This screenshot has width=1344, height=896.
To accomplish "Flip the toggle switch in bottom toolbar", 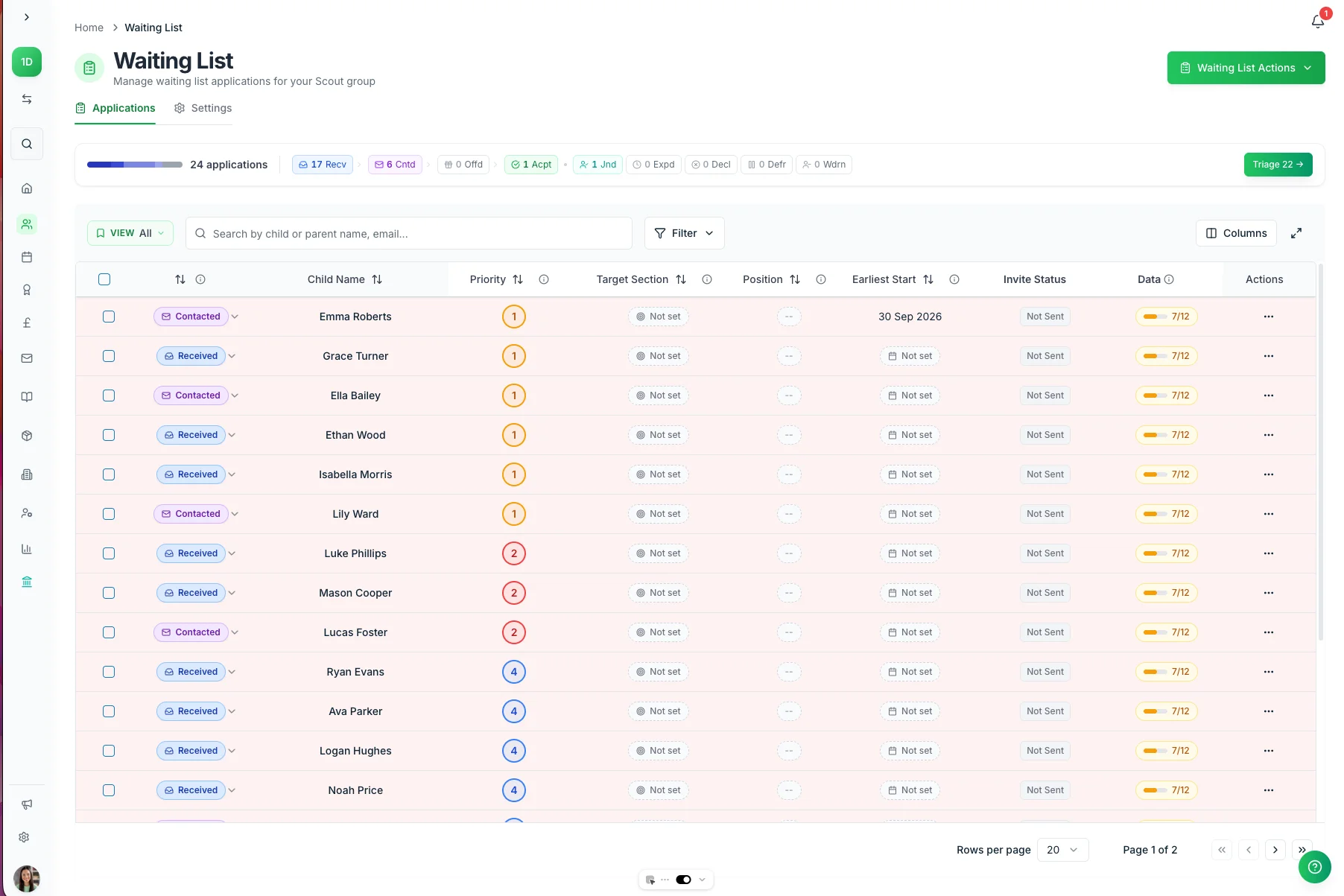I will click(x=683, y=880).
